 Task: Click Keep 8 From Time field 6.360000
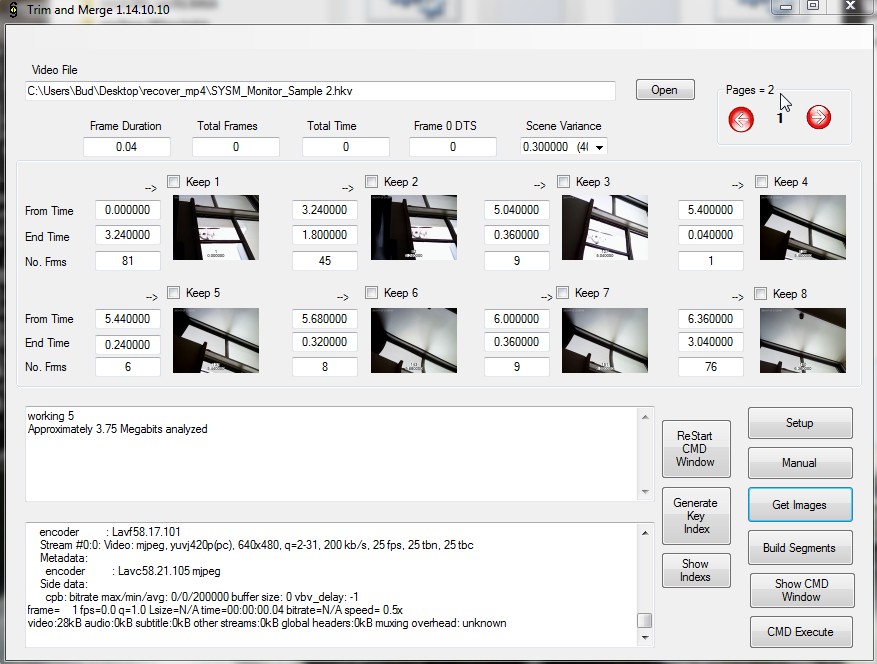tap(711, 319)
